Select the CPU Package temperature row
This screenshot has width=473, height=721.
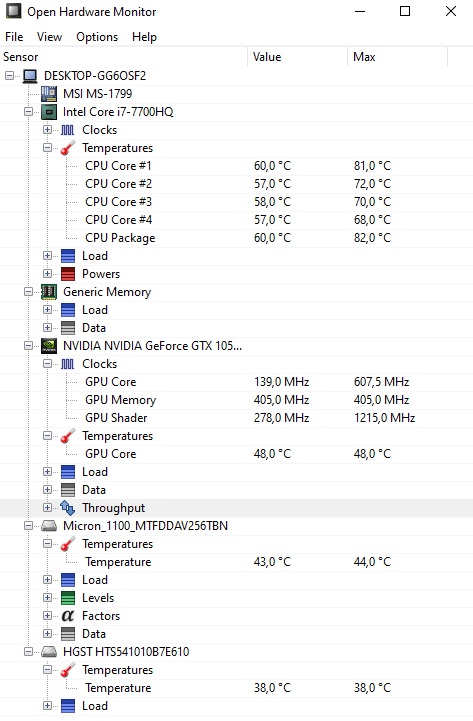click(x=236, y=238)
